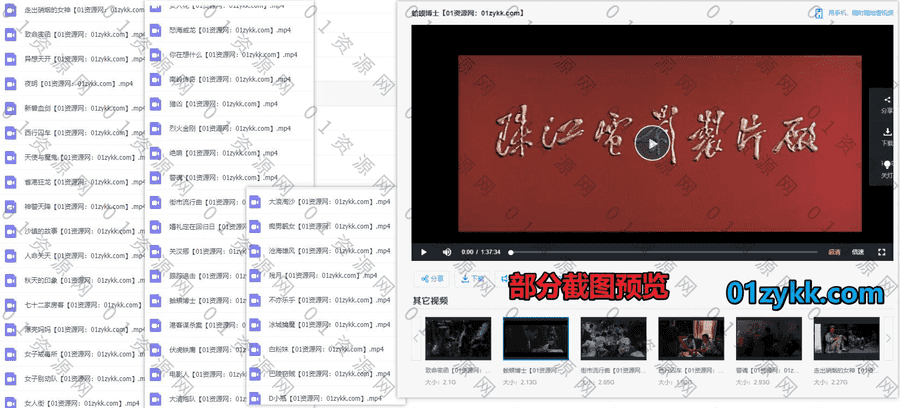Open the 超清 video quality selector
The height and width of the screenshot is (408, 900).
(x=834, y=252)
